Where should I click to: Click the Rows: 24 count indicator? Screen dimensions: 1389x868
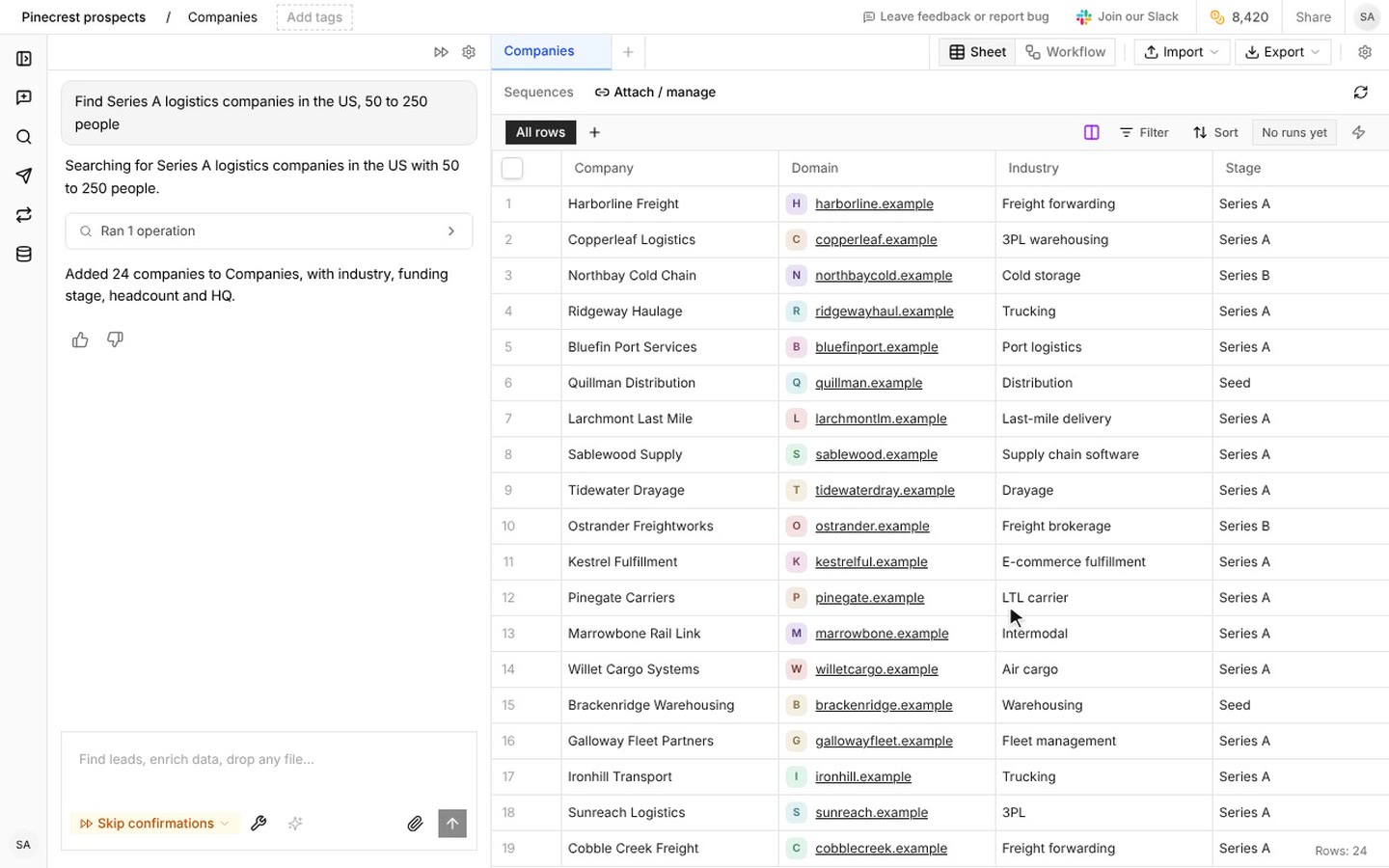(1341, 851)
